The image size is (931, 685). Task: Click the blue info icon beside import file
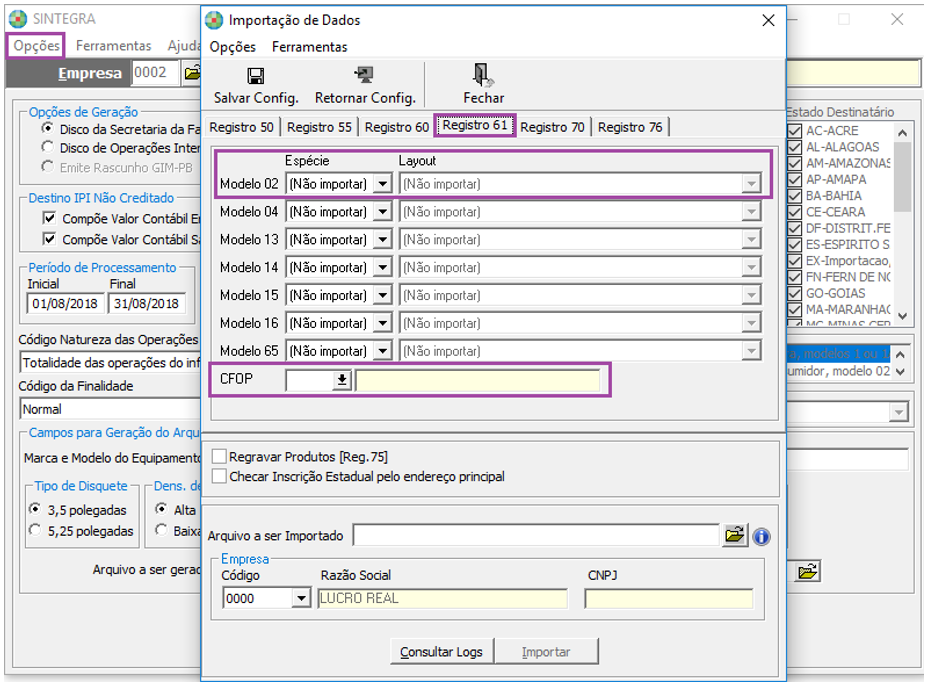(762, 536)
